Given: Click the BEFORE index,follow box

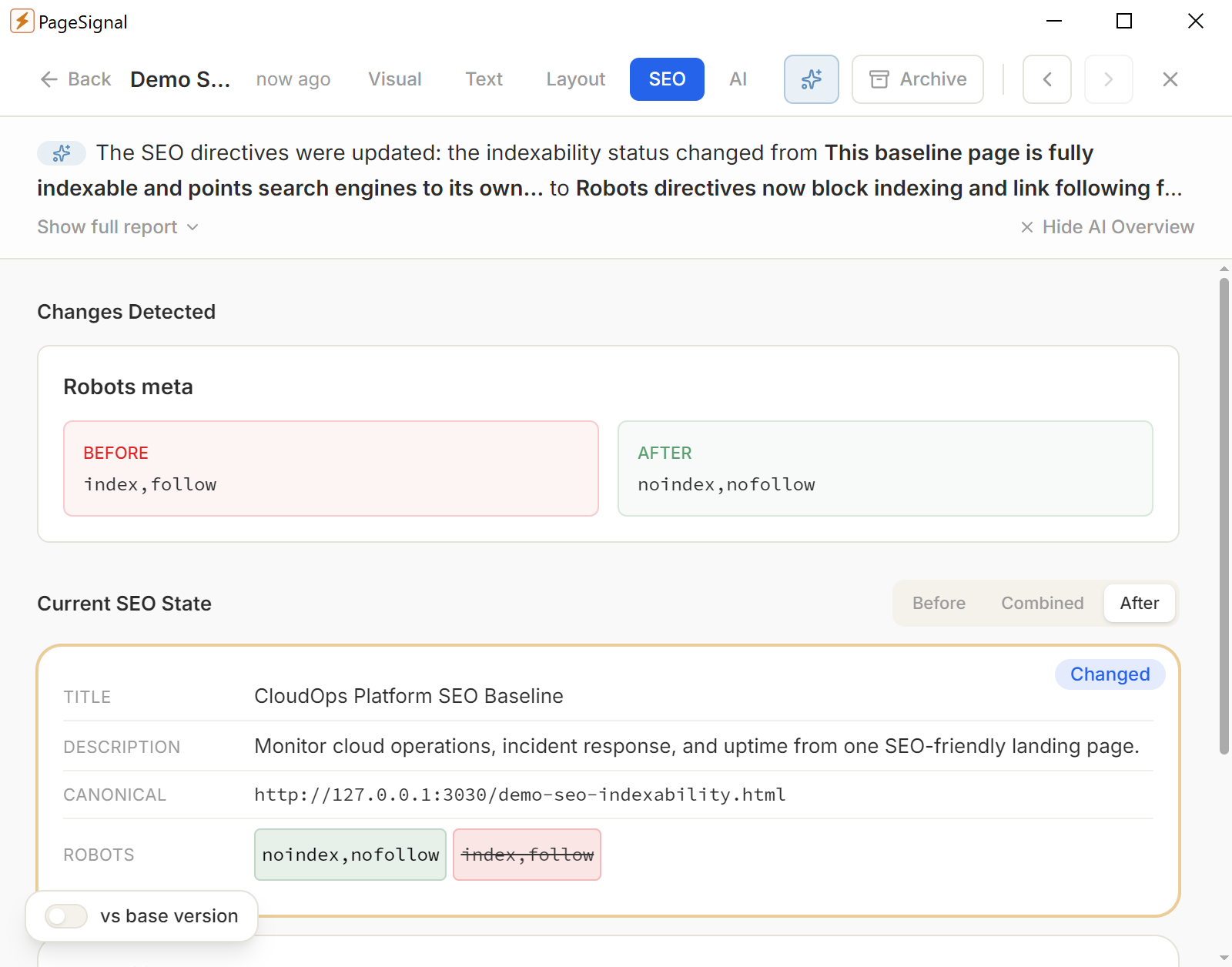Looking at the screenshot, I should (x=331, y=468).
